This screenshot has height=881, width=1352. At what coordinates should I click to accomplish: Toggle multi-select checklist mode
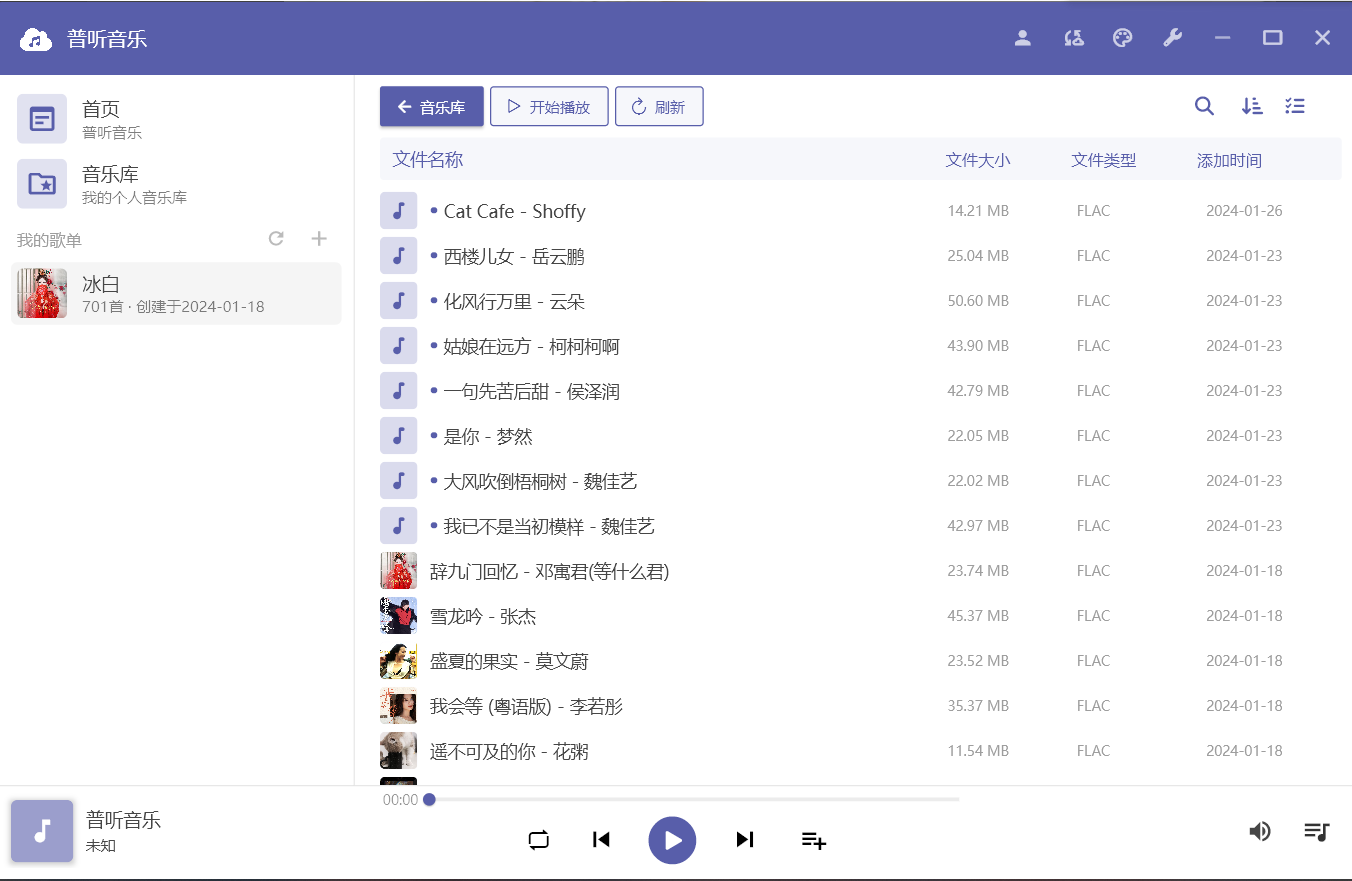pyautogui.click(x=1295, y=106)
